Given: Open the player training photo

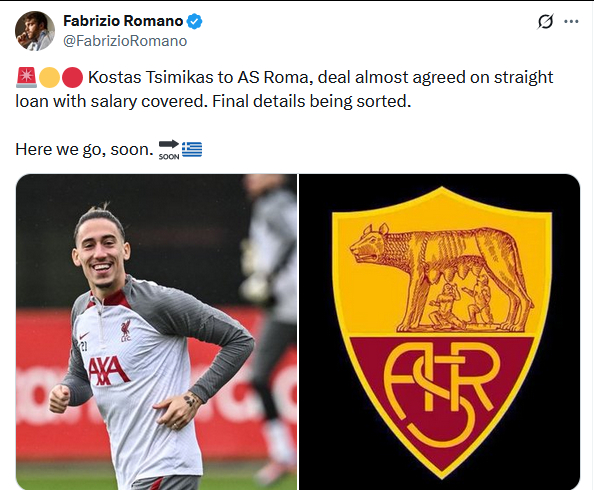Looking at the screenshot, I should 156,332.
